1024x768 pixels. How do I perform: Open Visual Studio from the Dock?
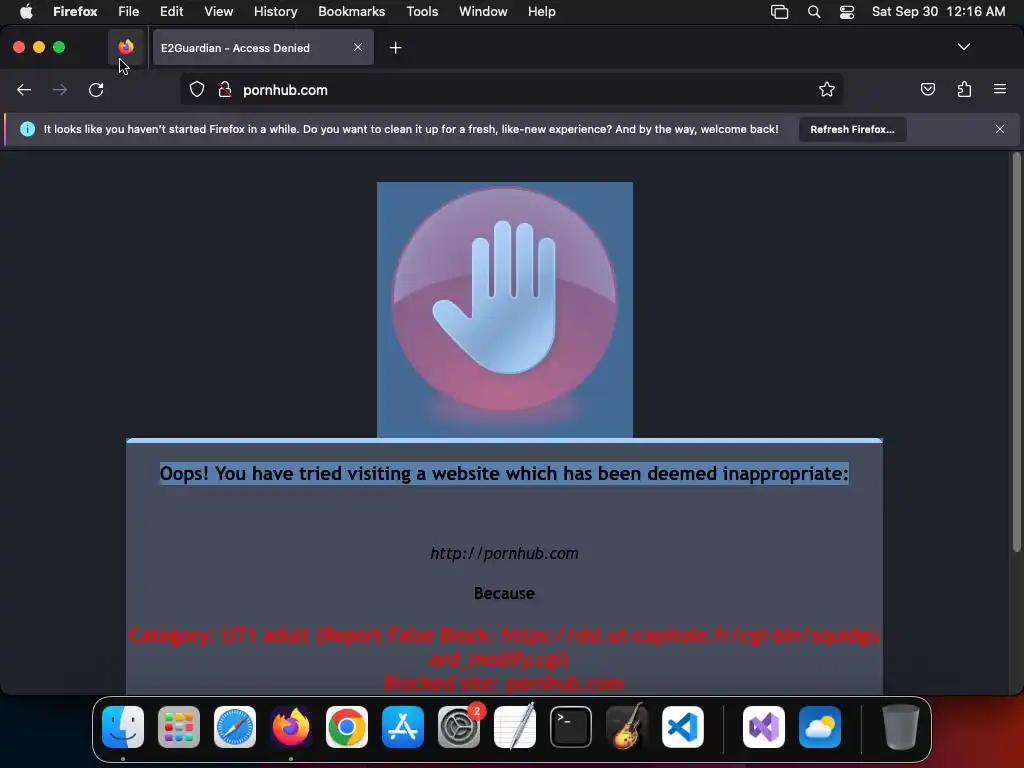click(764, 727)
